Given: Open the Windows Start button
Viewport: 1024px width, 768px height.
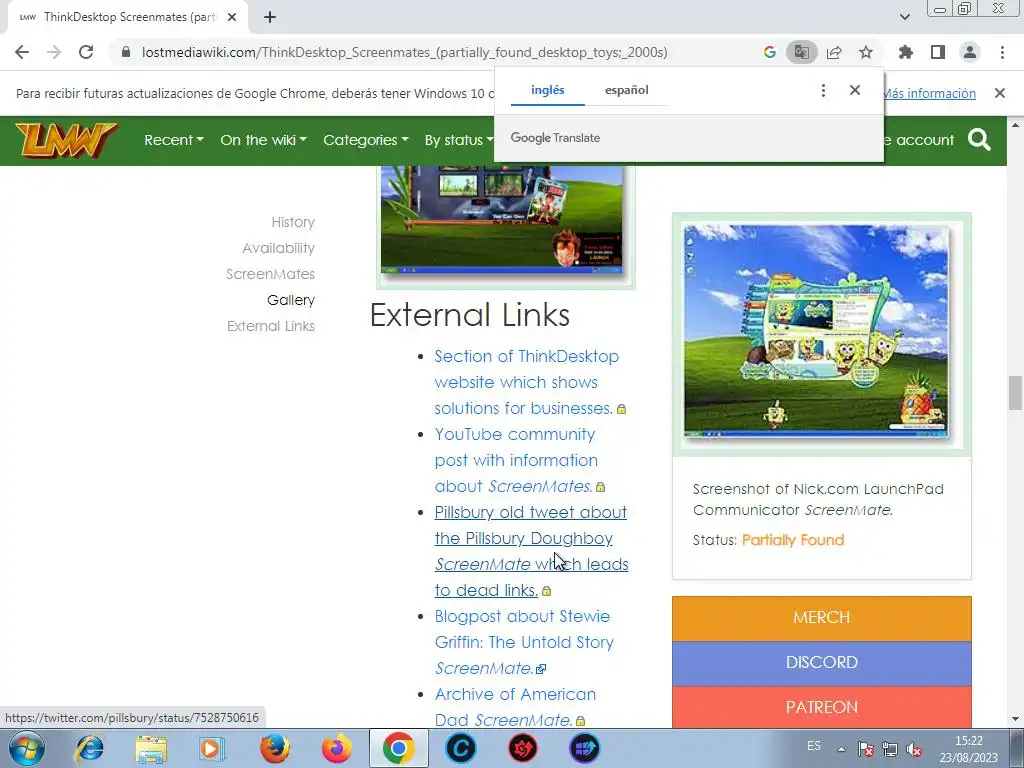Looking at the screenshot, I should (x=26, y=748).
